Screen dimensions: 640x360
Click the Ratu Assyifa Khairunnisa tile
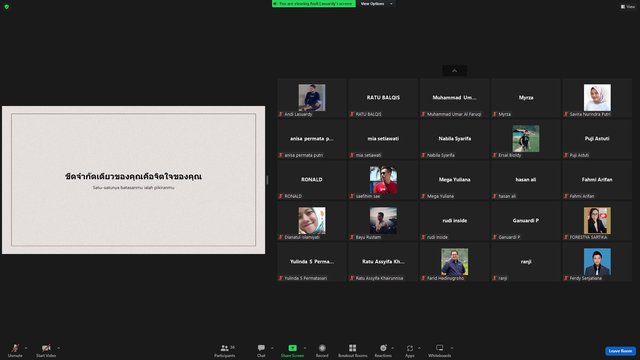tap(383, 262)
